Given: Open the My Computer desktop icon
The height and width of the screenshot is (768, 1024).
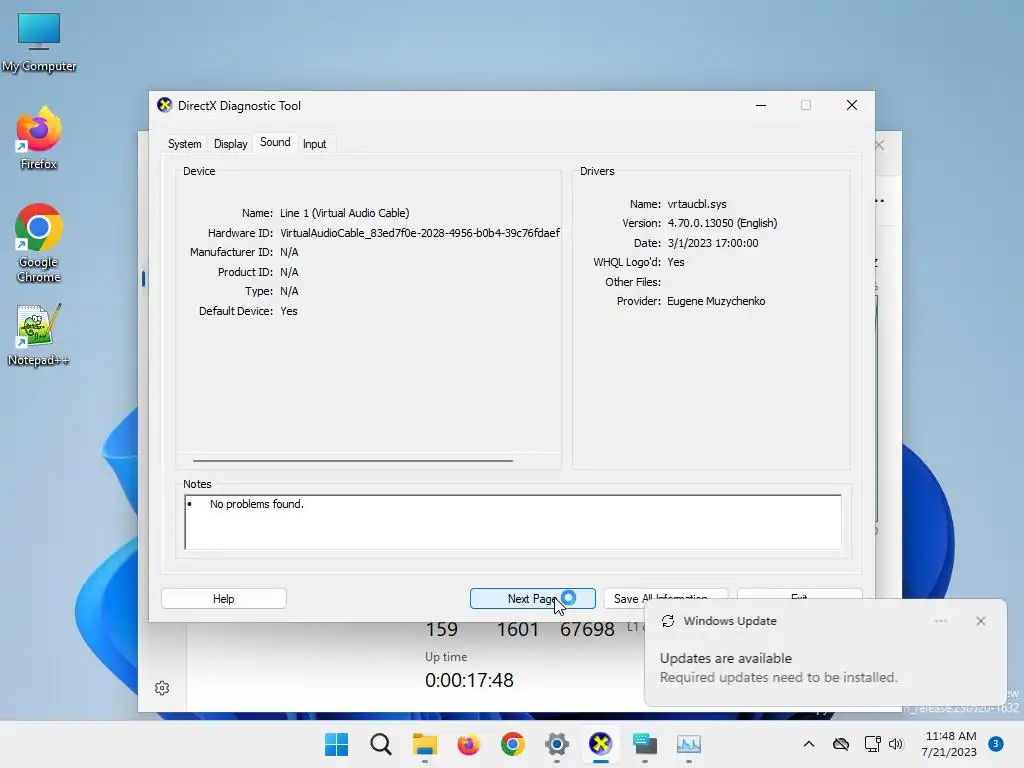Looking at the screenshot, I should [39, 41].
